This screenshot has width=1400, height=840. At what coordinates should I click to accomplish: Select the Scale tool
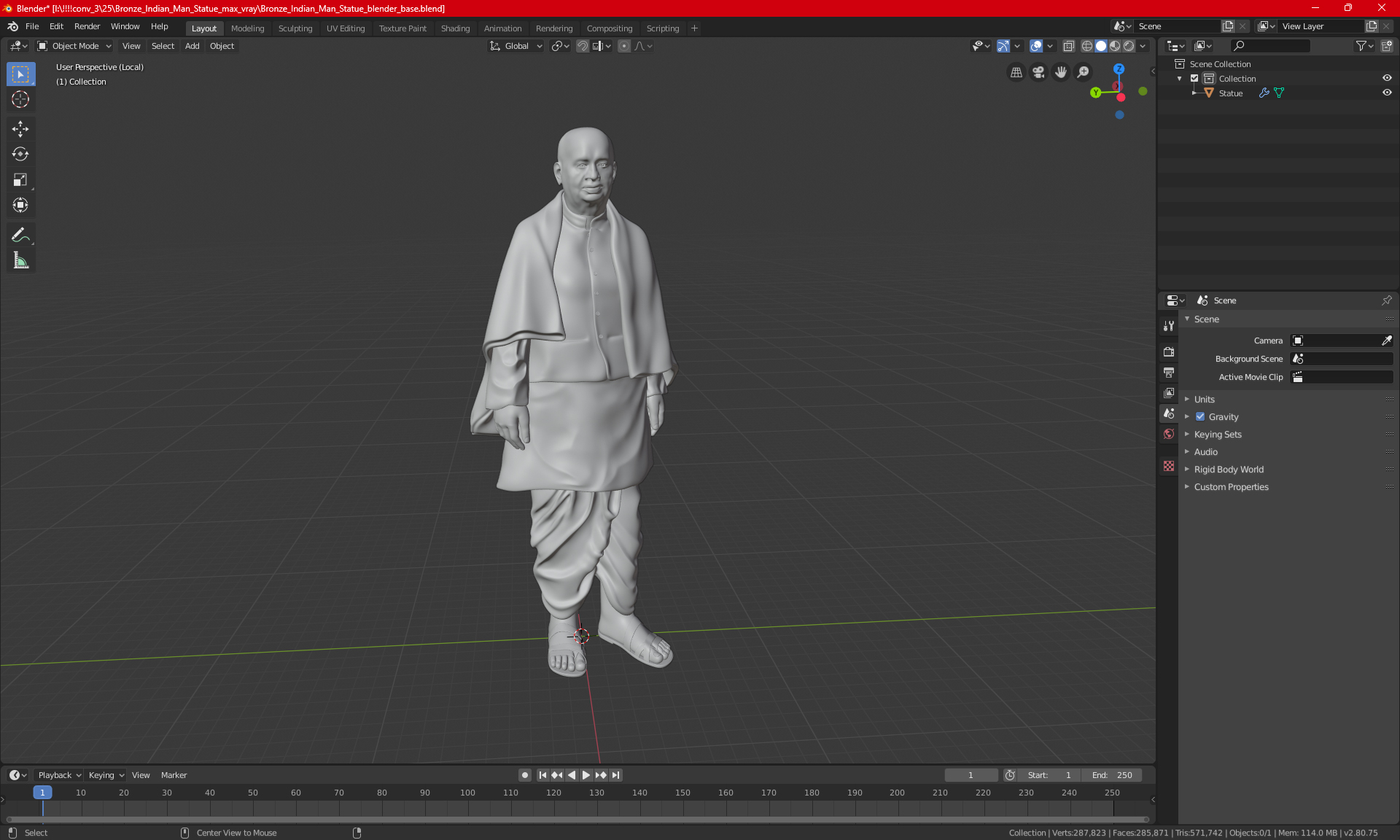click(20, 179)
